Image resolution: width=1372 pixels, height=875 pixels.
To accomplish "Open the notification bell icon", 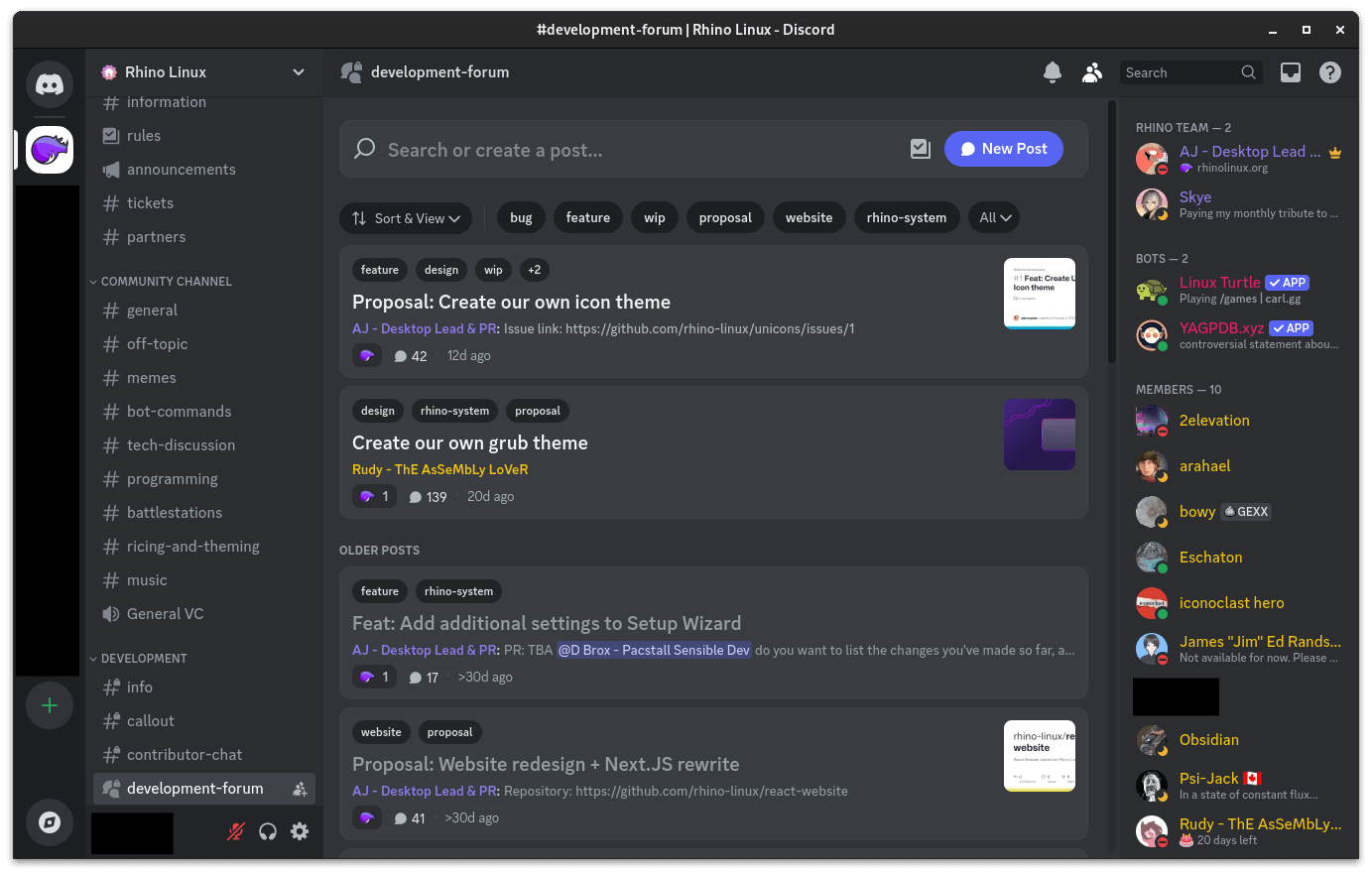I will (1052, 71).
